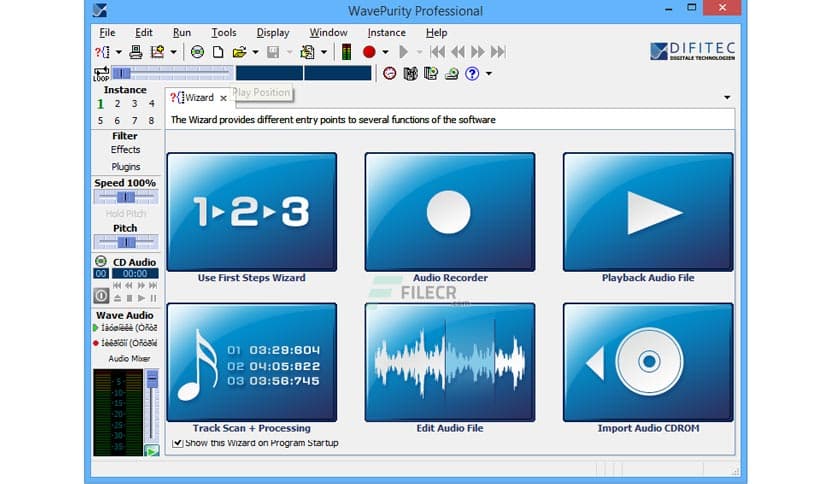Click the red clock timer icon
836x484 pixels.
pyautogui.click(x=390, y=74)
